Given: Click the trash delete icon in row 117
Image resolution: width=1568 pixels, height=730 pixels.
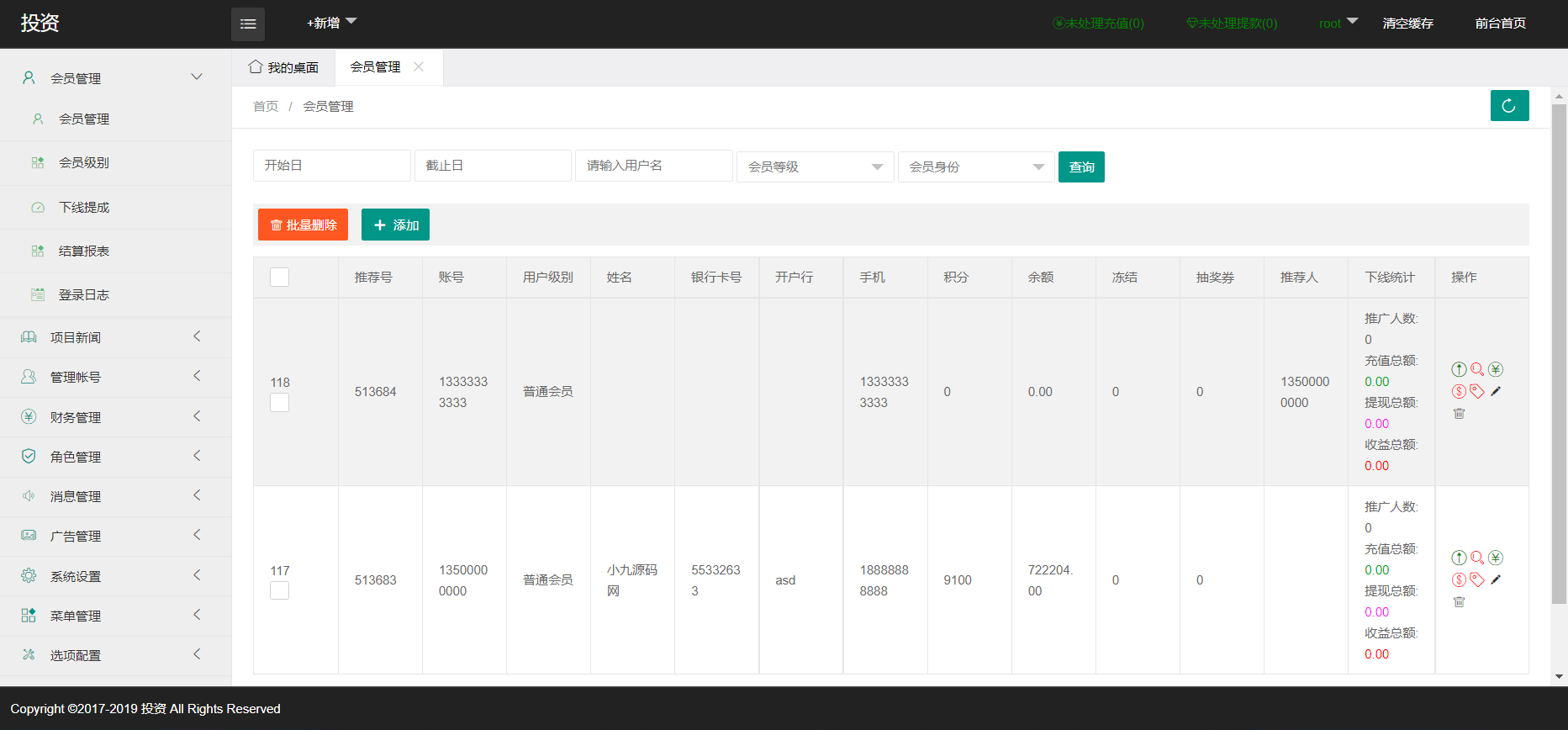Looking at the screenshot, I should pos(1459,601).
